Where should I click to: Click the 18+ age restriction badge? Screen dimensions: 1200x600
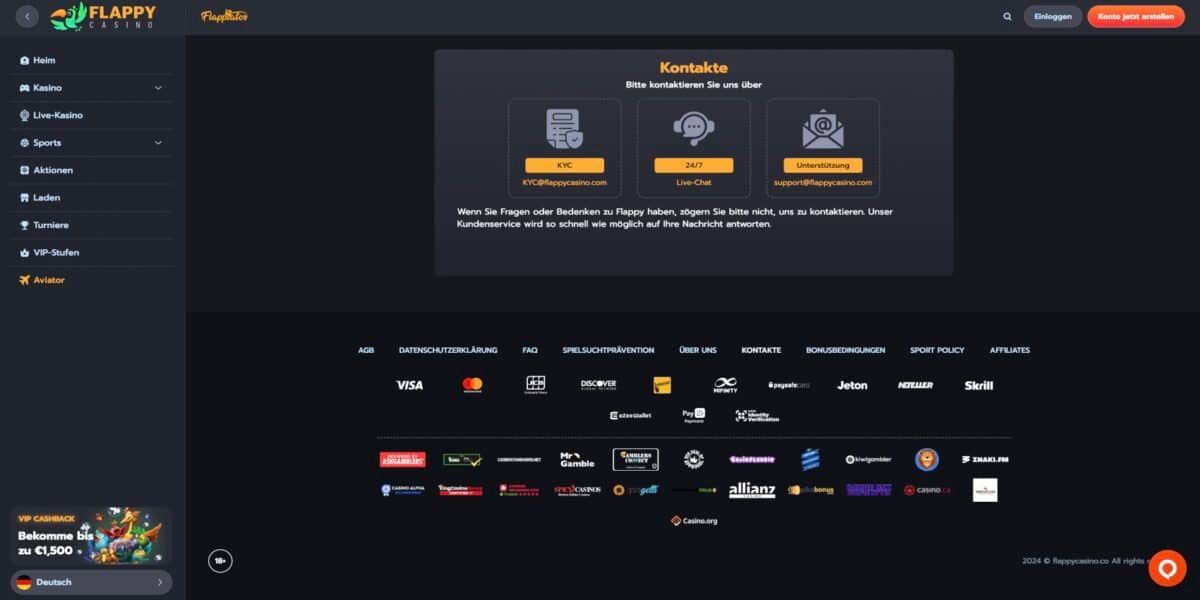pyautogui.click(x=220, y=561)
